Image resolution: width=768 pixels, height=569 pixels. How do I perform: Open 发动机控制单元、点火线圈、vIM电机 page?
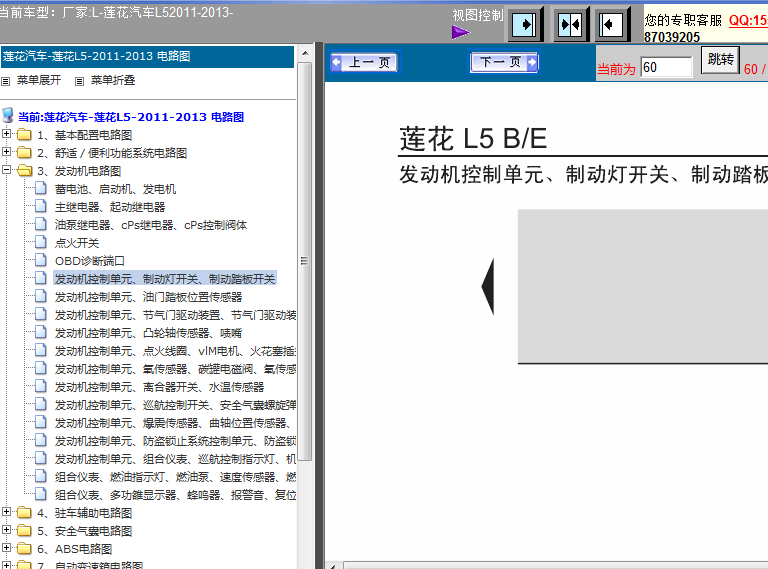click(x=175, y=351)
